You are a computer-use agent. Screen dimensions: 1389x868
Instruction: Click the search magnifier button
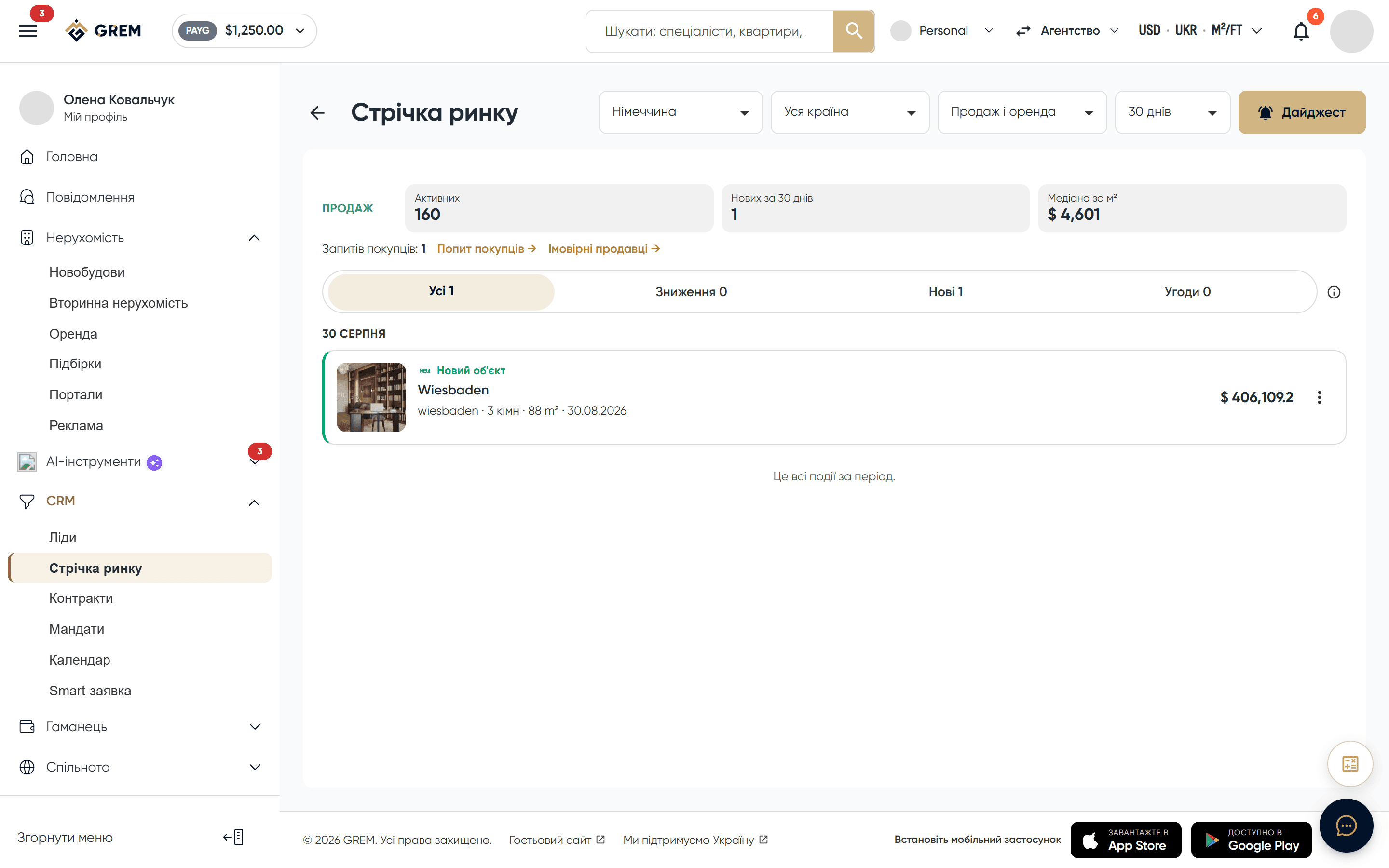pos(854,31)
